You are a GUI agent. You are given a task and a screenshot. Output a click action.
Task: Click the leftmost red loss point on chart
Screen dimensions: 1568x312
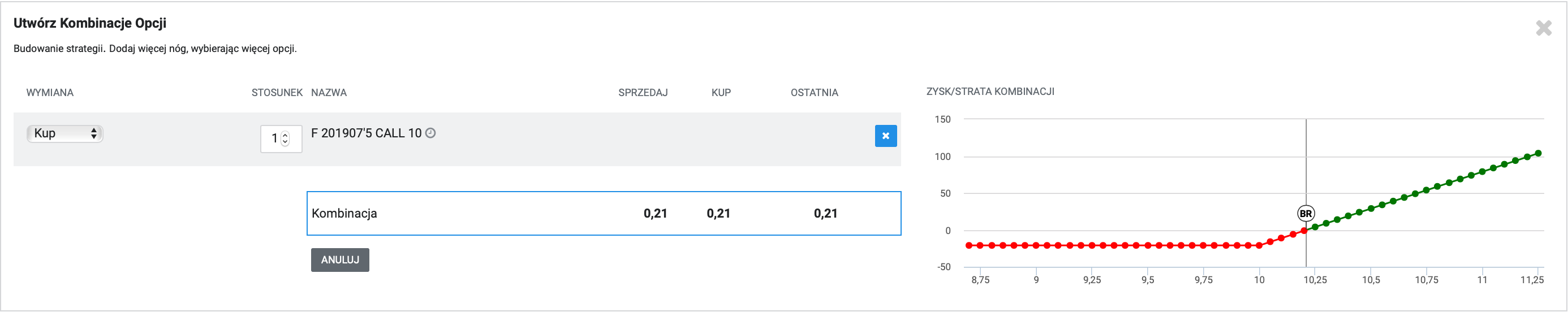969,246
